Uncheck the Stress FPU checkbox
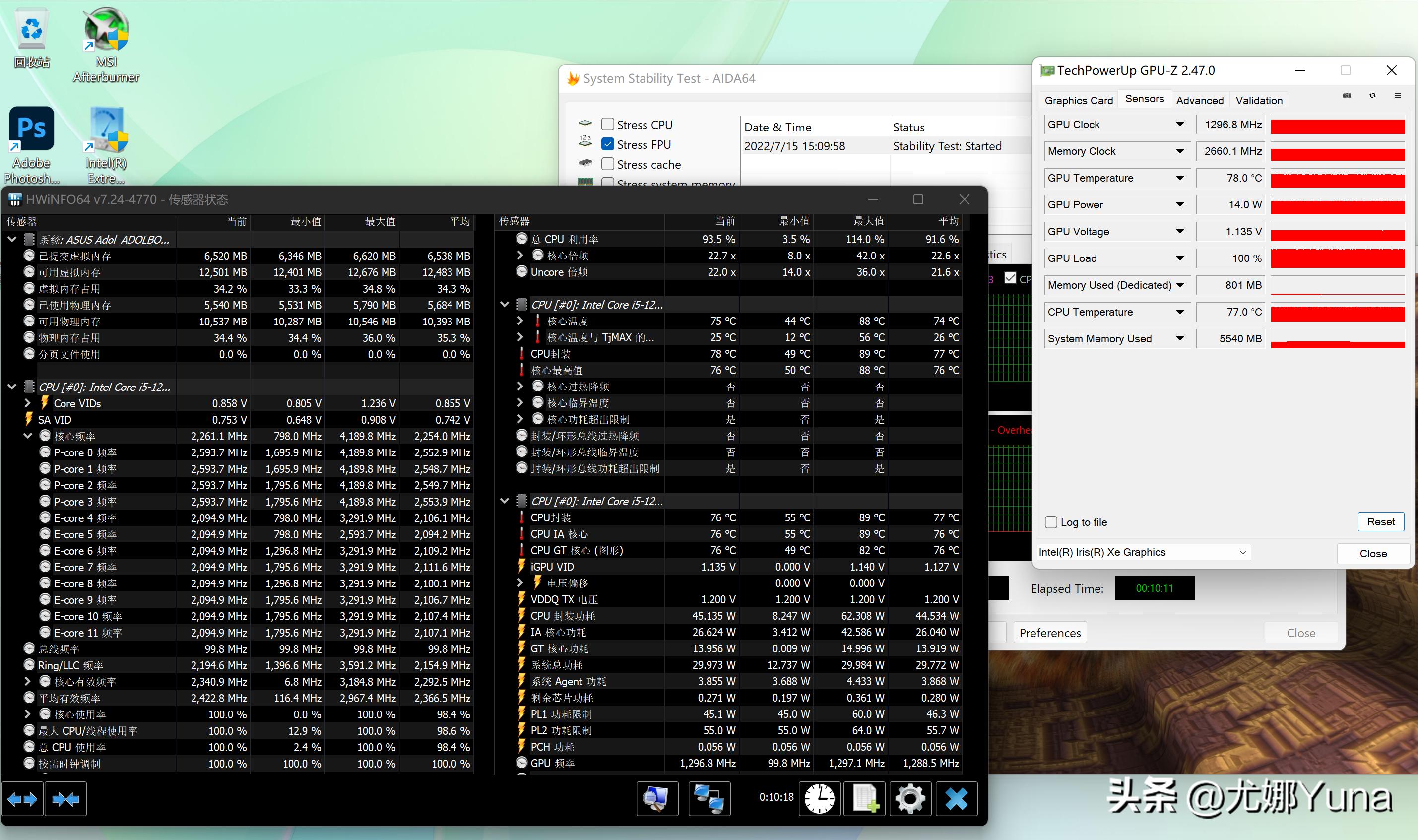 [608, 144]
